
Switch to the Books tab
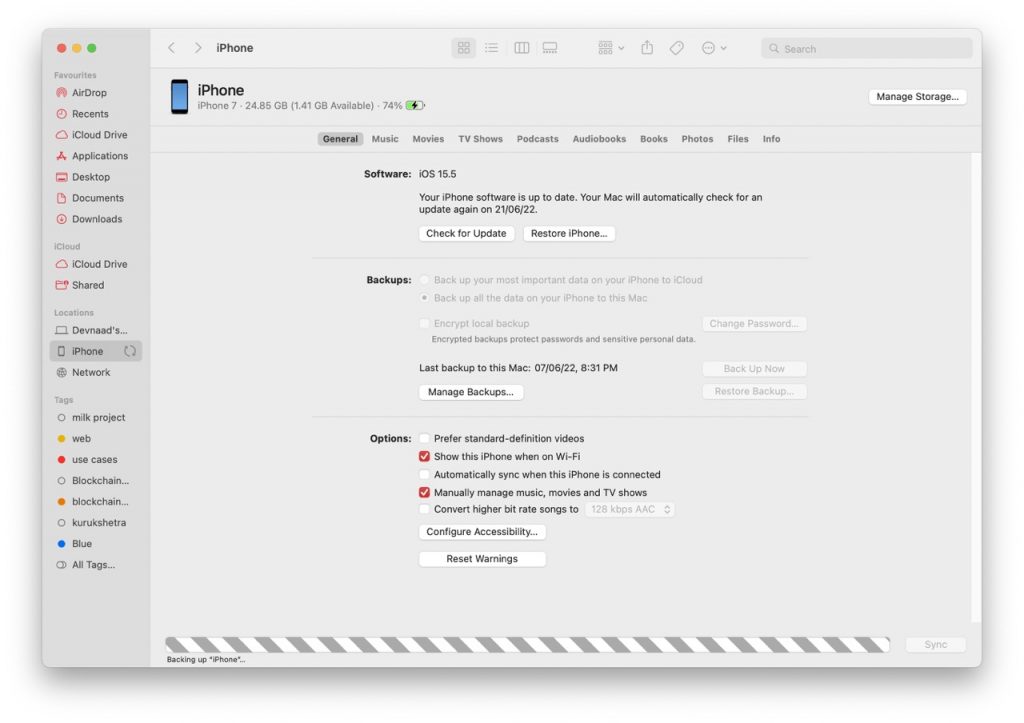(x=653, y=138)
